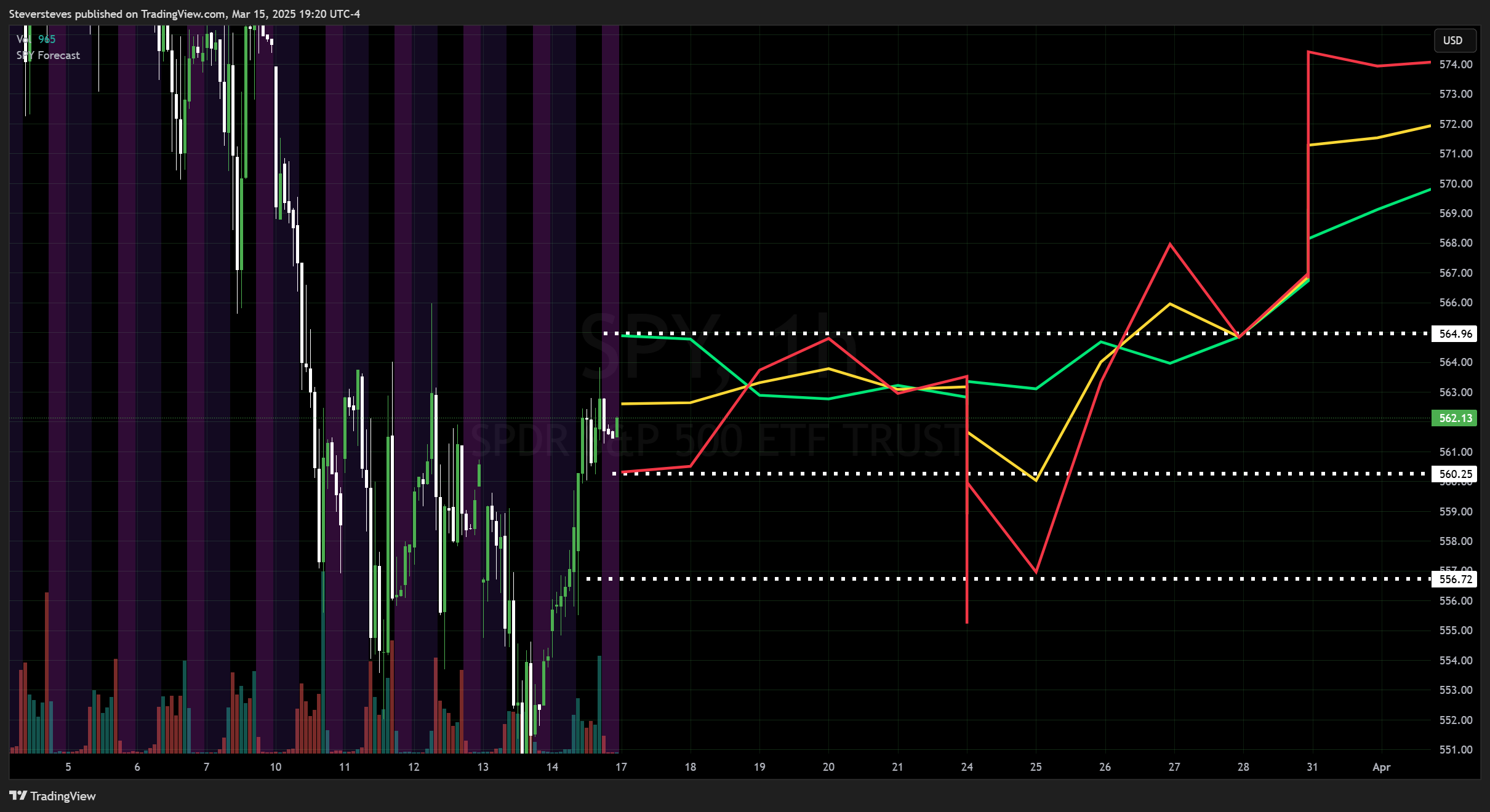The height and width of the screenshot is (812, 1490).
Task: Click the 564.96 price level label
Action: pos(1455,333)
